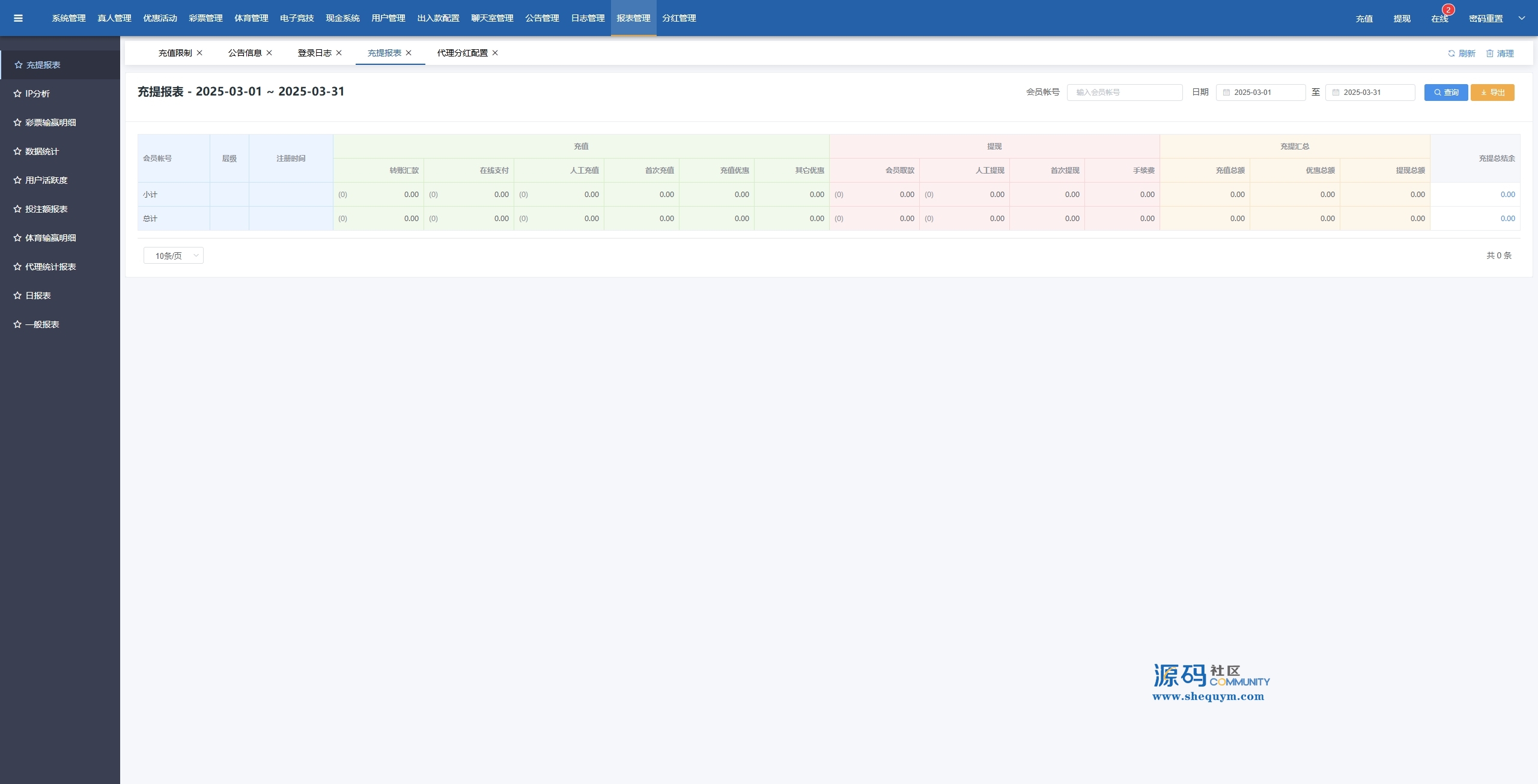Open the end date picker 2025-03-31
Screen dimensions: 1538x784
click(x=1370, y=93)
